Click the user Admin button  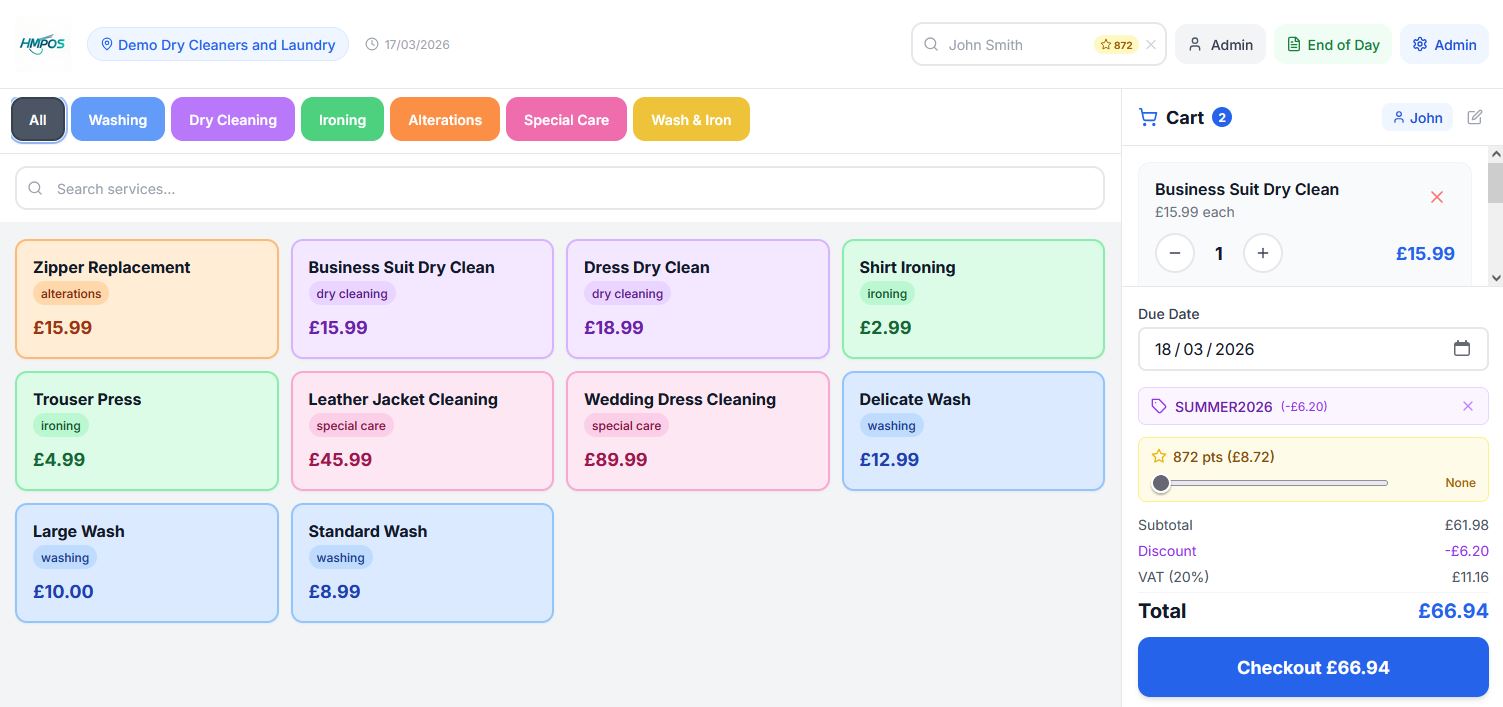tap(1220, 45)
